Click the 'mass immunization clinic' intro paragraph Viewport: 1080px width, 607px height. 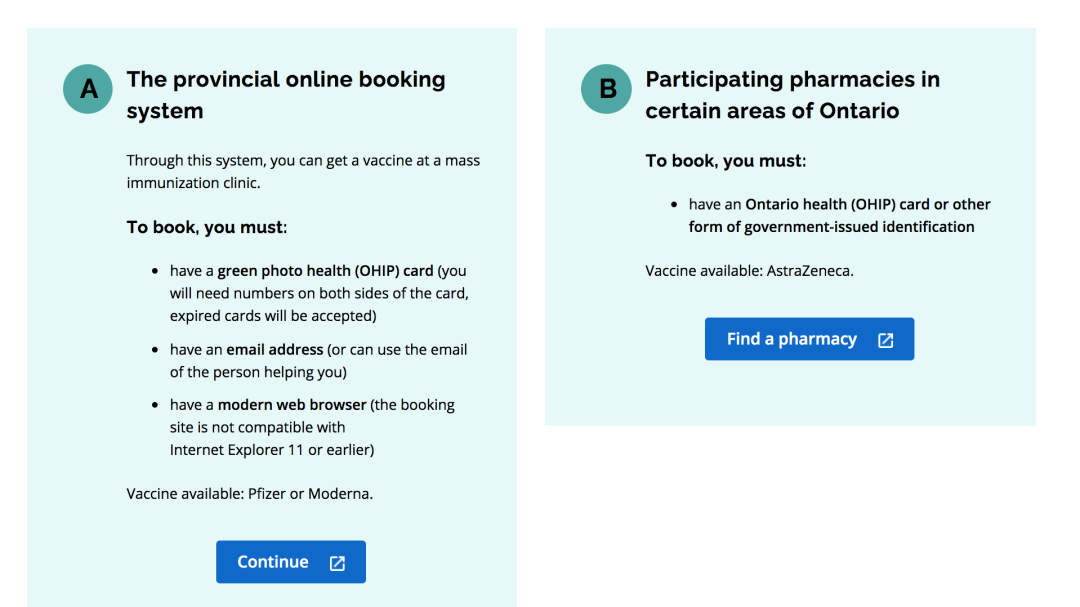303,171
